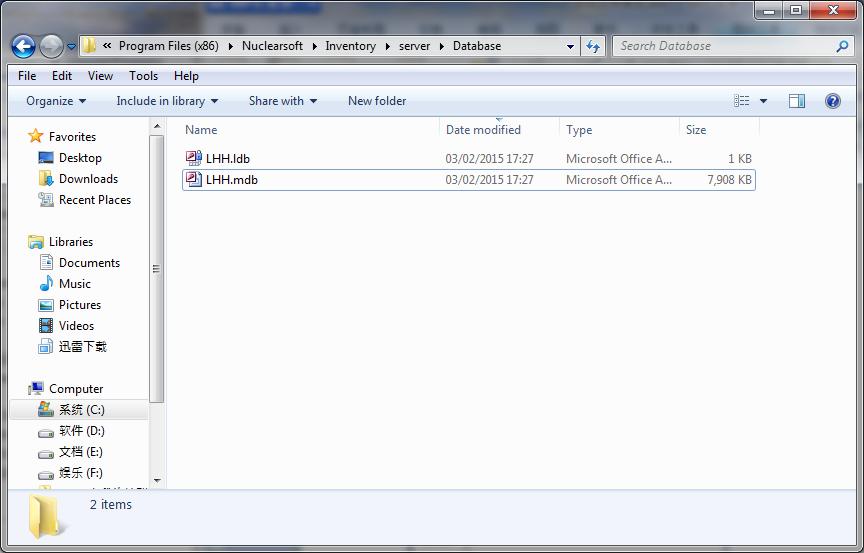Viewport: 864px width, 553px height.
Task: Click the sidebar scrollbar down arrow
Action: pos(157,481)
